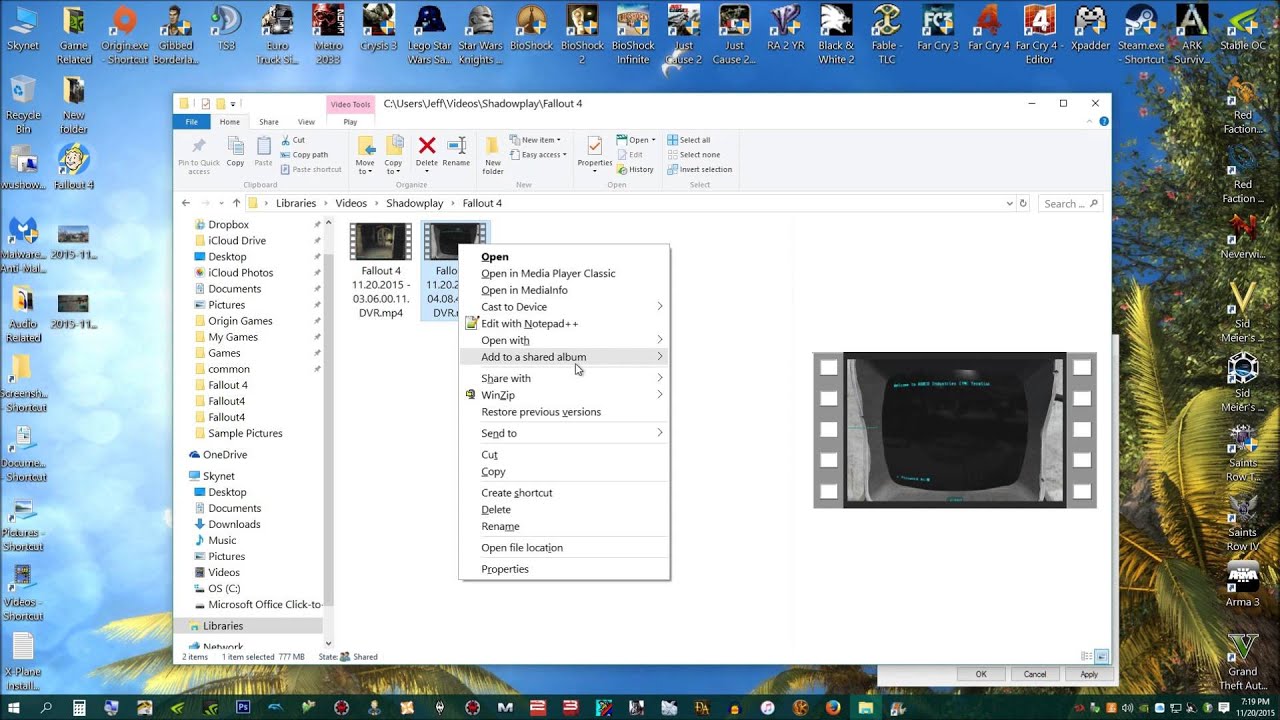Expand recent locations dropdown near Back arrow
1280x720 pixels.
tap(222, 203)
